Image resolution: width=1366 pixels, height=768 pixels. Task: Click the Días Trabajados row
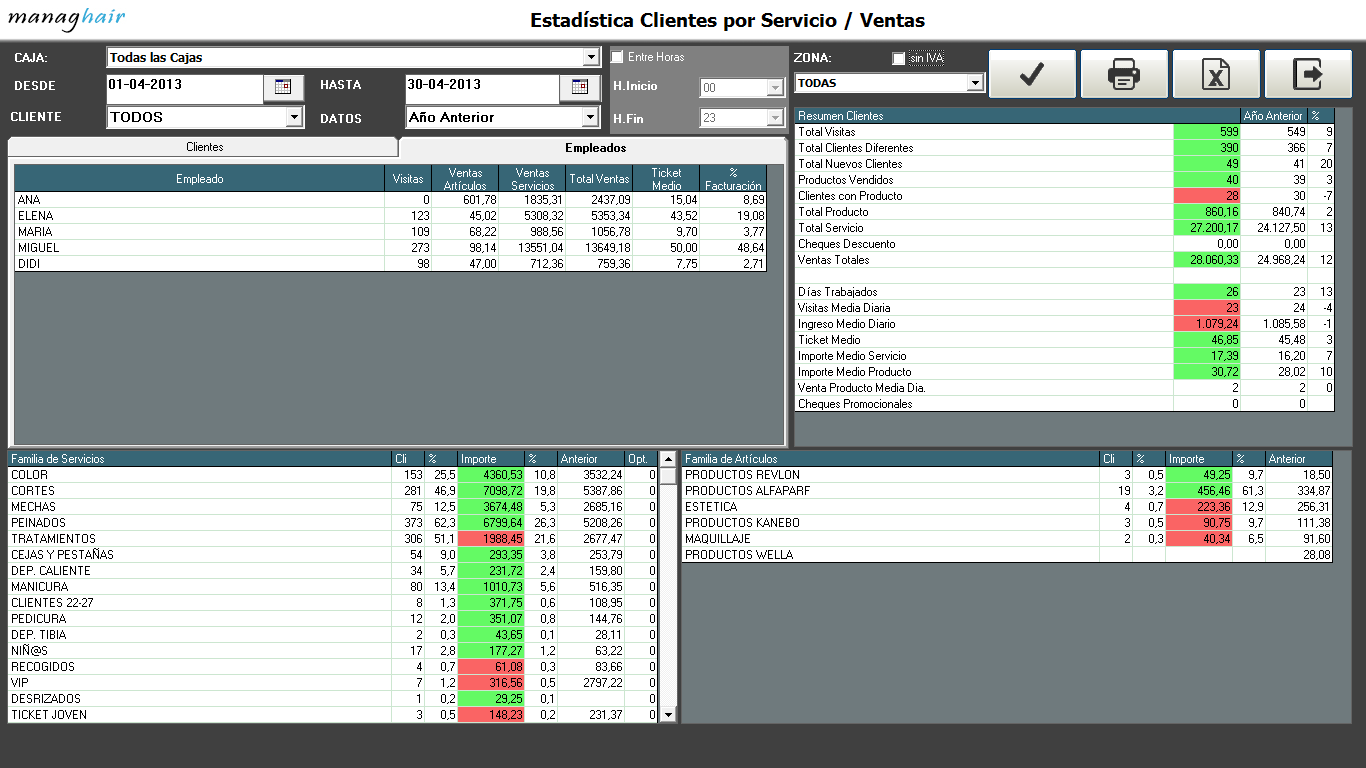(1065, 292)
